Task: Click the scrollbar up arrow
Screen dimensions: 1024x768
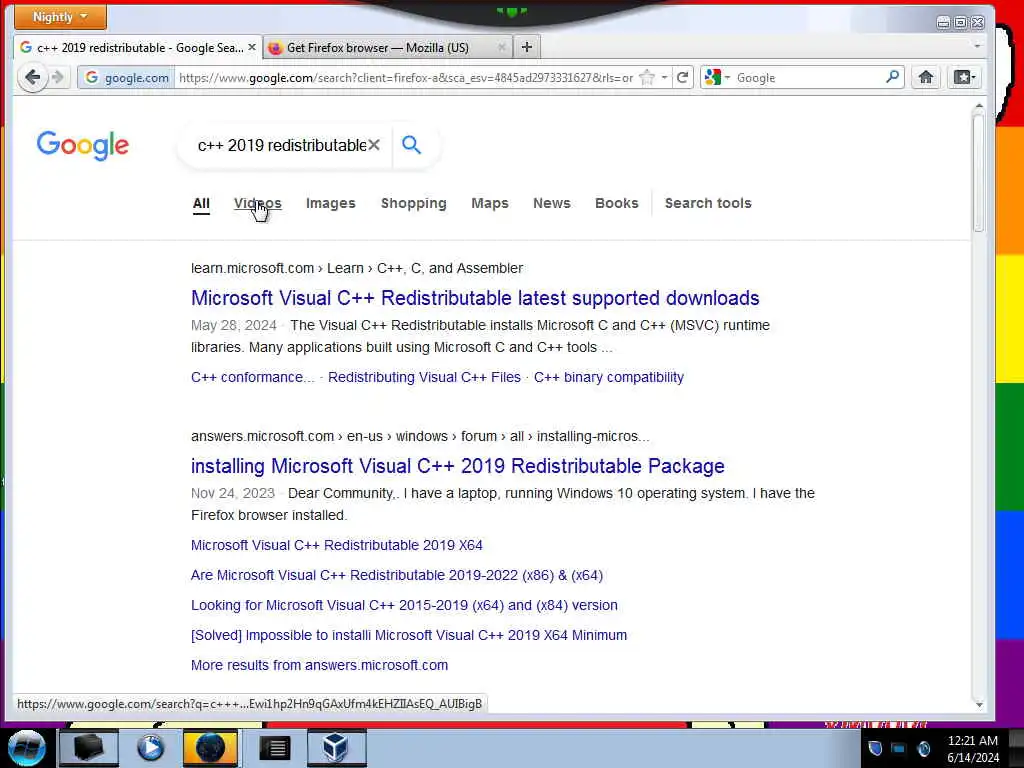Action: coord(978,105)
